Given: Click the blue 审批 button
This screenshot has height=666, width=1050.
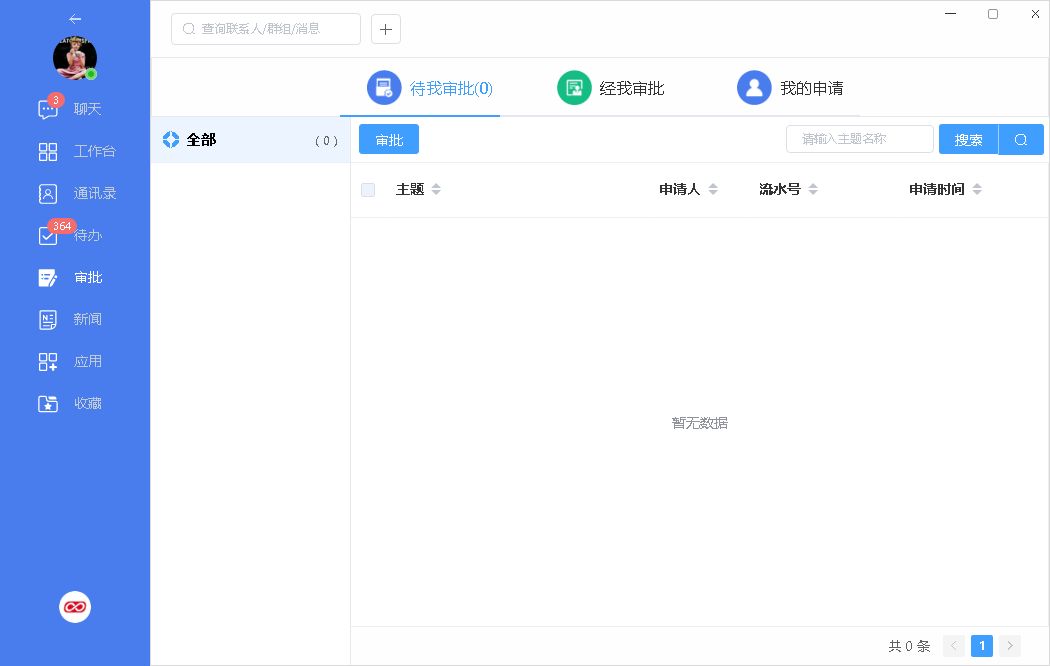Looking at the screenshot, I should click(x=389, y=140).
